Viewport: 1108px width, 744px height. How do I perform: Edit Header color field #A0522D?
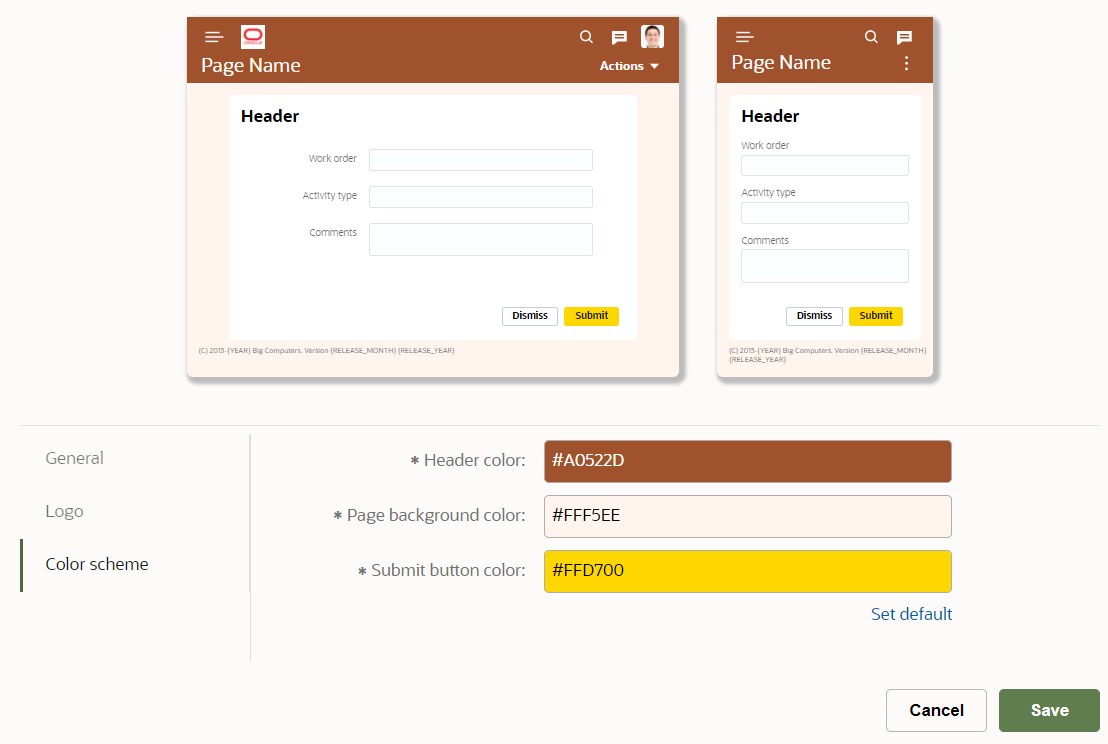tap(748, 461)
